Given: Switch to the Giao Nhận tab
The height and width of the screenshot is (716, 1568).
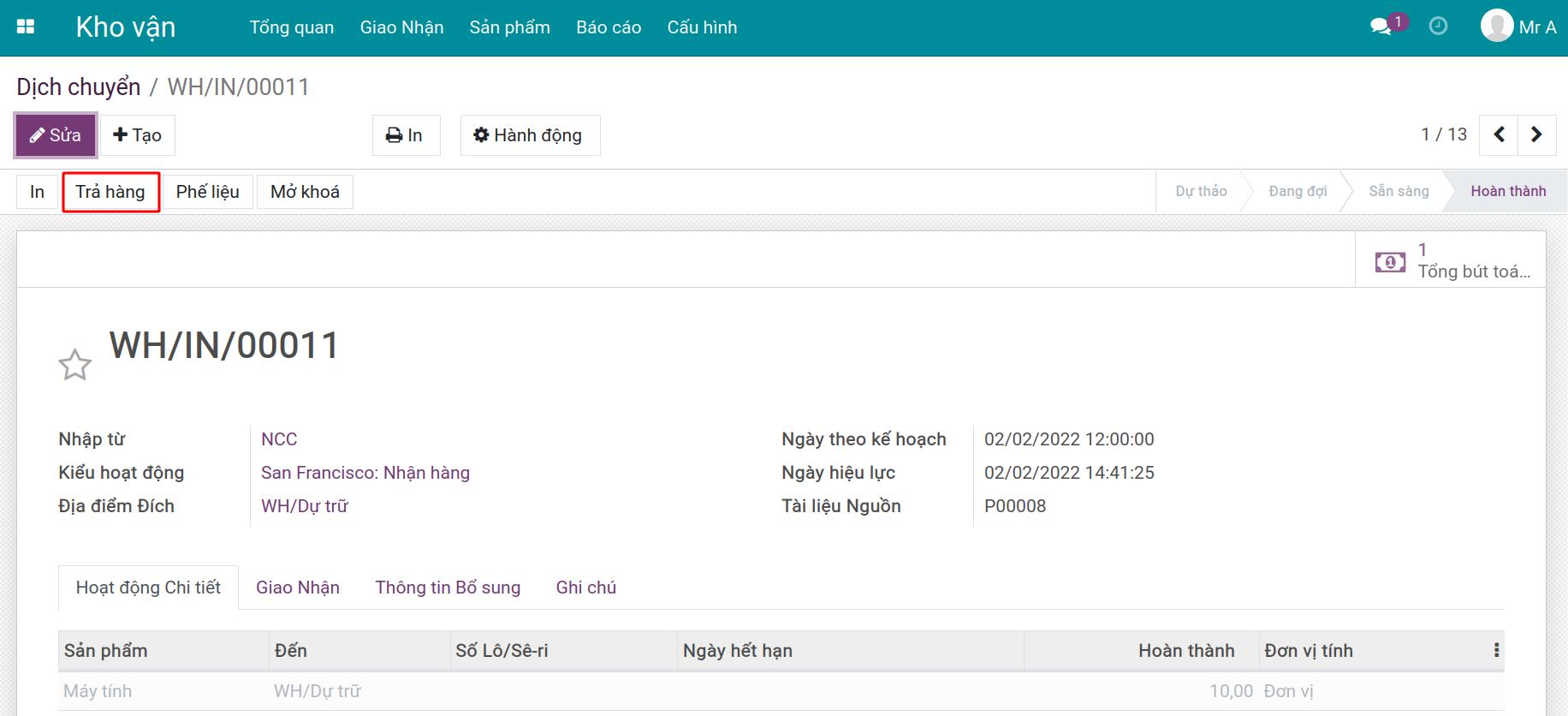Looking at the screenshot, I should coord(298,588).
